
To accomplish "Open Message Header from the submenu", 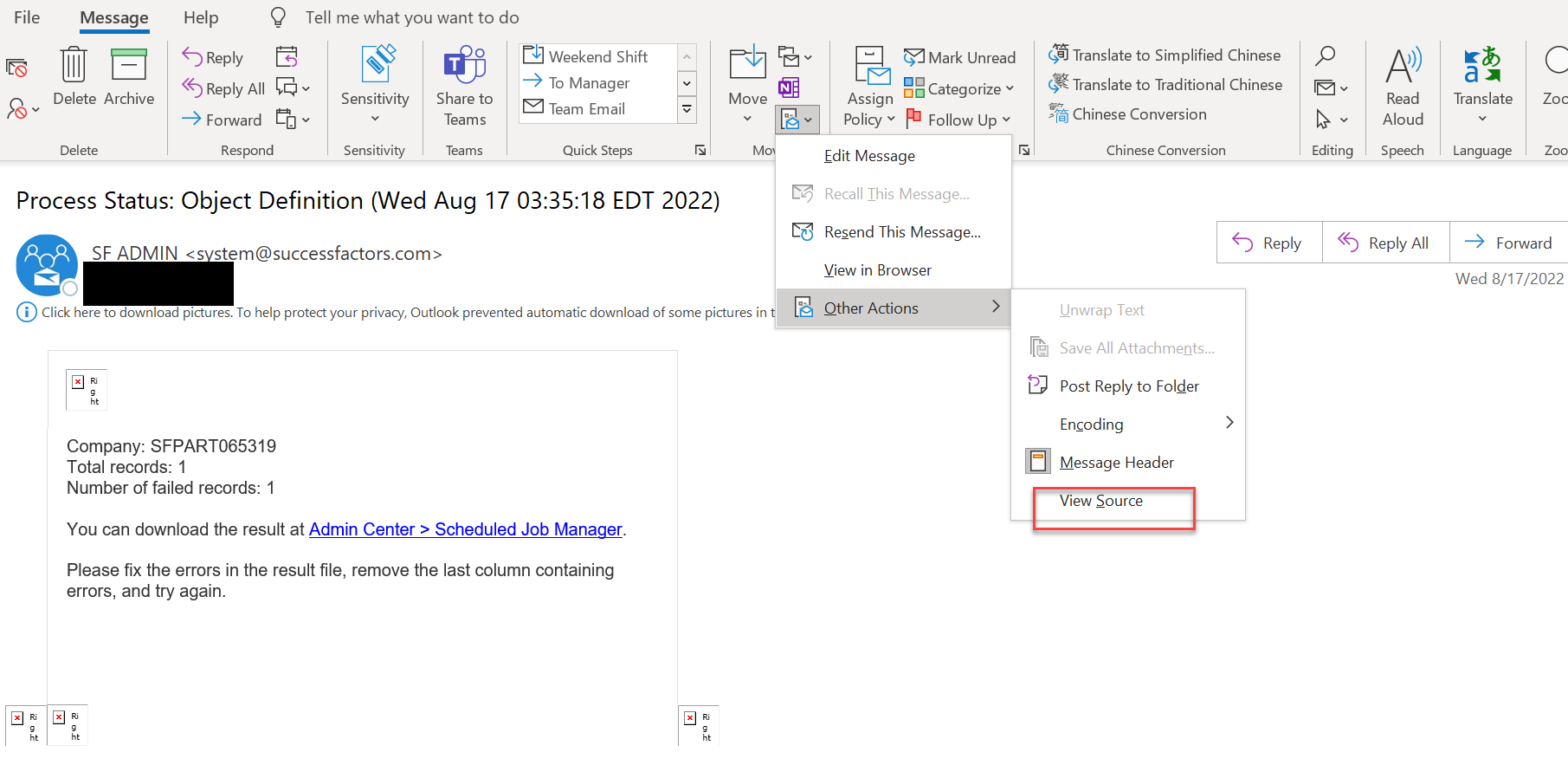I will (1128, 463).
